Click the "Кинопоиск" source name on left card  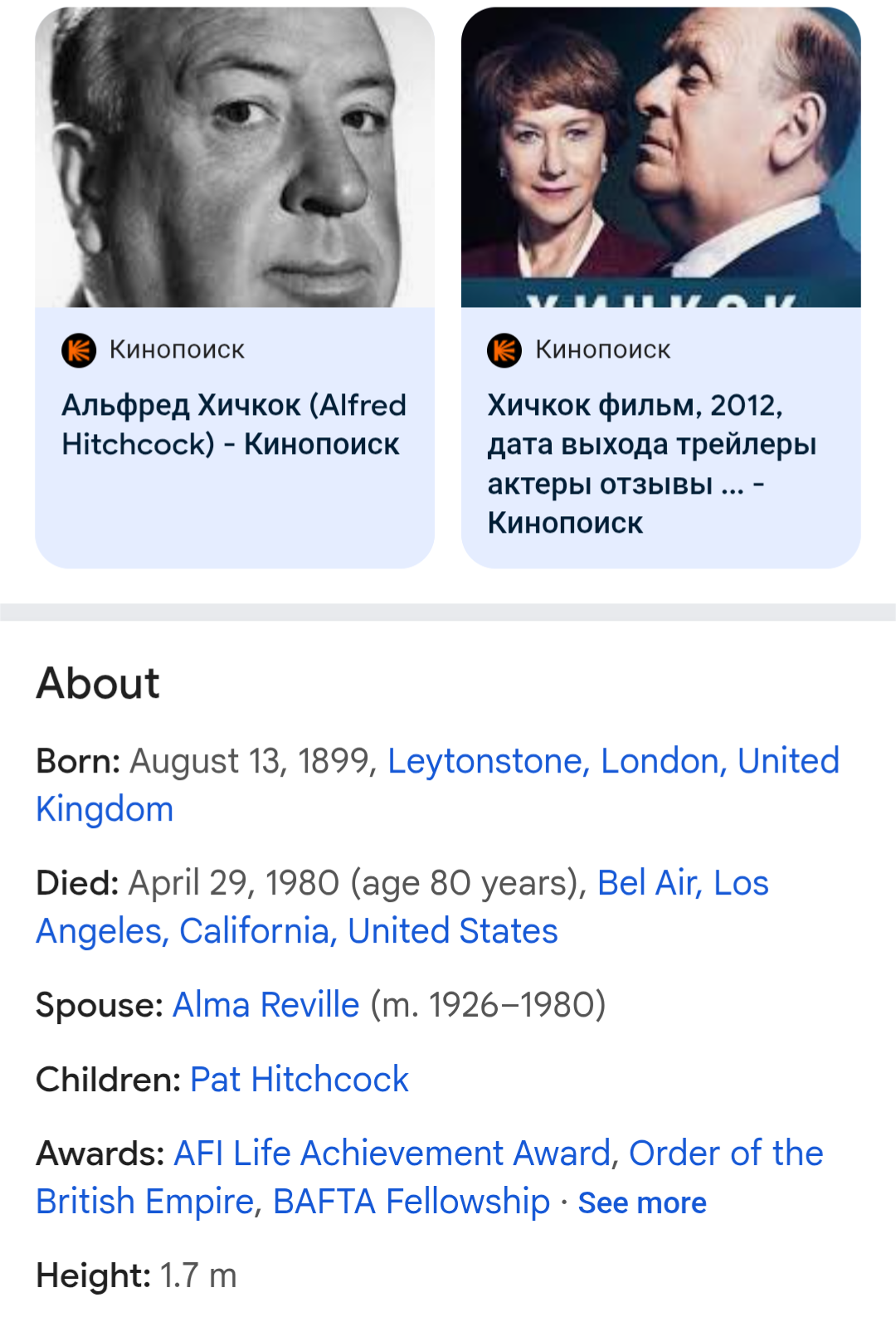(x=177, y=350)
